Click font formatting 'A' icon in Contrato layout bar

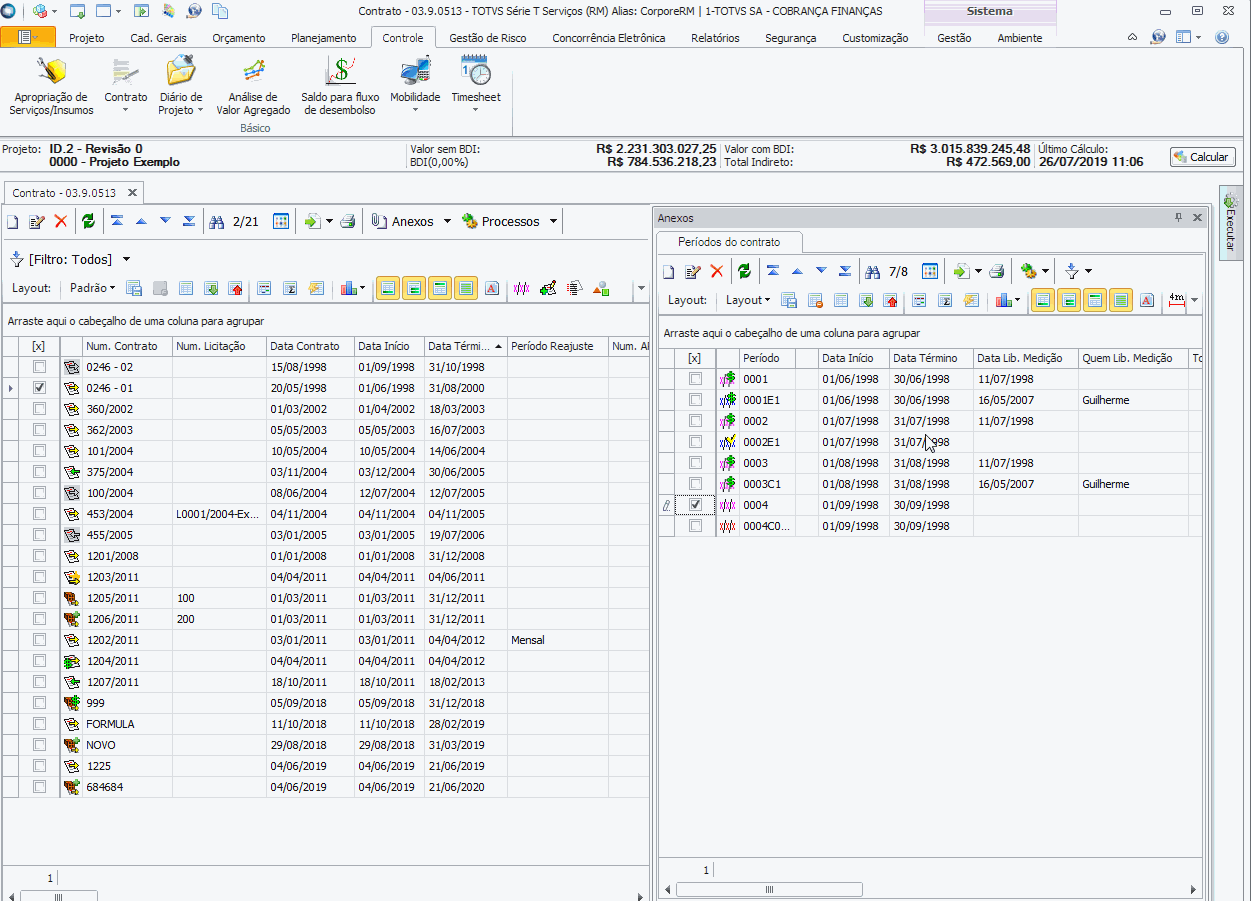pyautogui.click(x=492, y=288)
